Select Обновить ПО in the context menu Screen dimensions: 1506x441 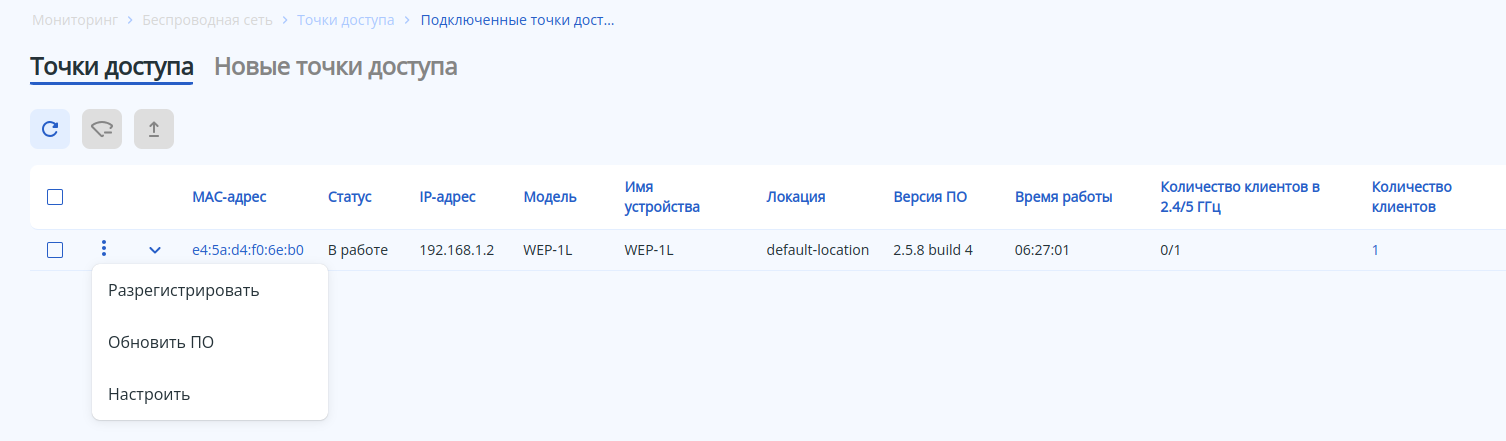161,343
